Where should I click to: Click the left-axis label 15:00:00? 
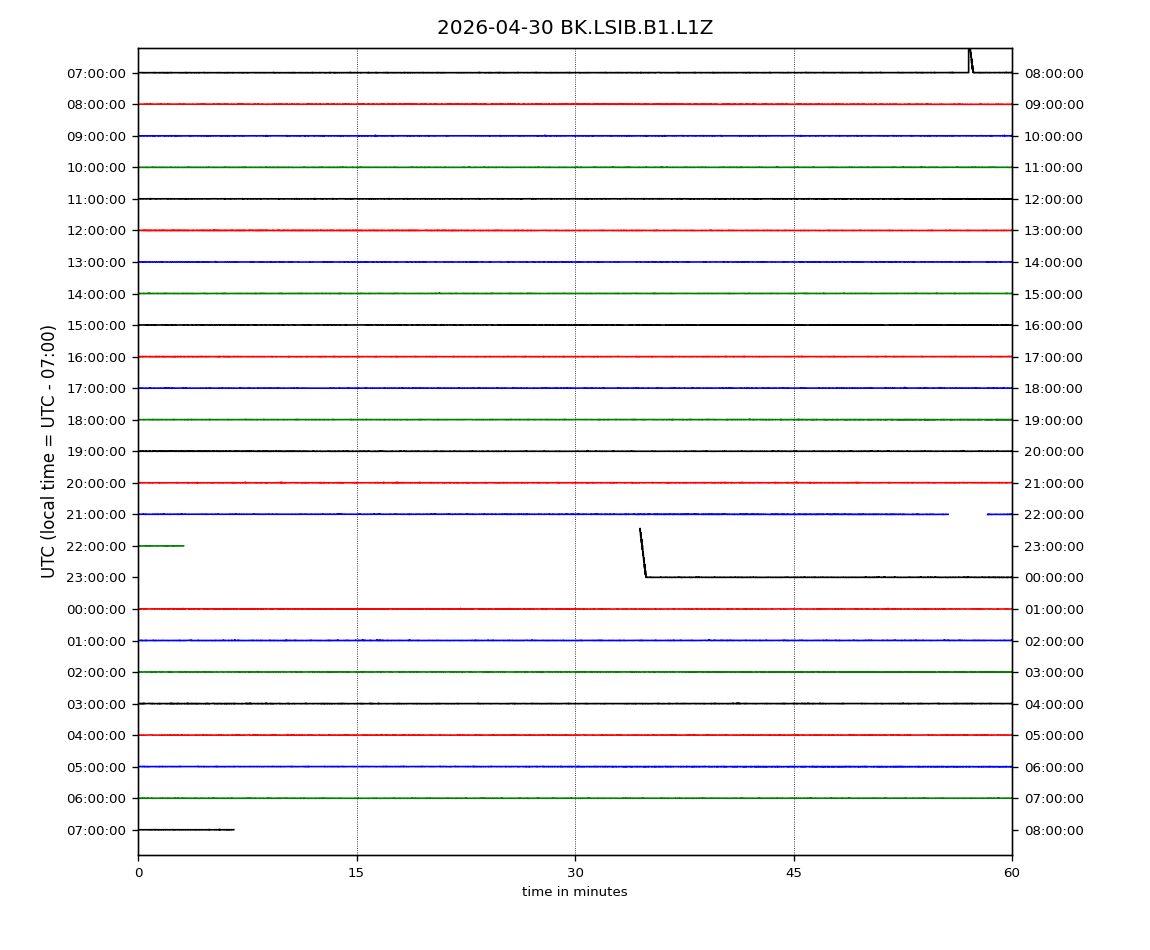click(x=96, y=326)
